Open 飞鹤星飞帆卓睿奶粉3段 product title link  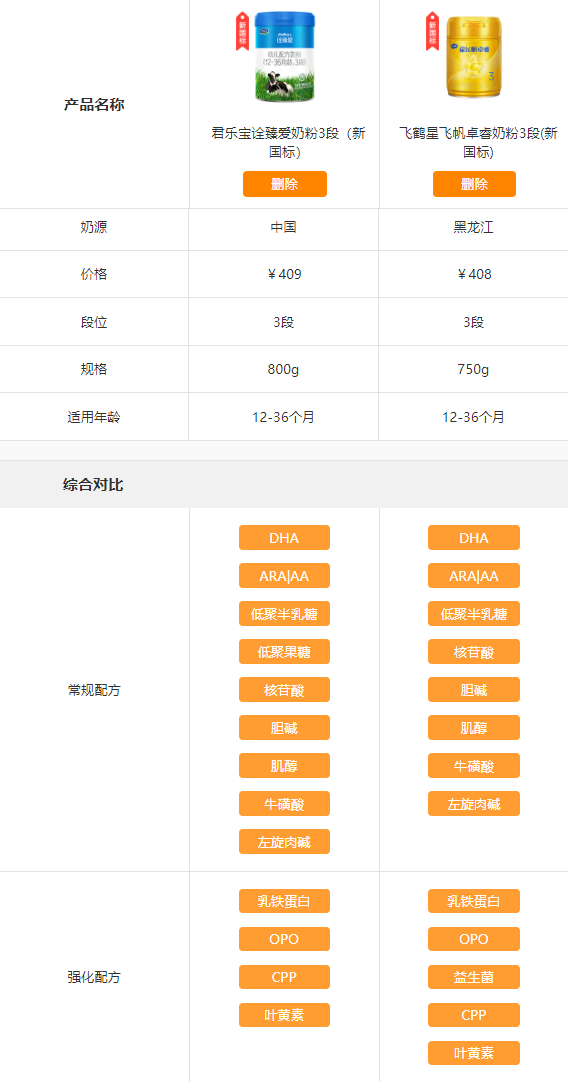pos(478,142)
